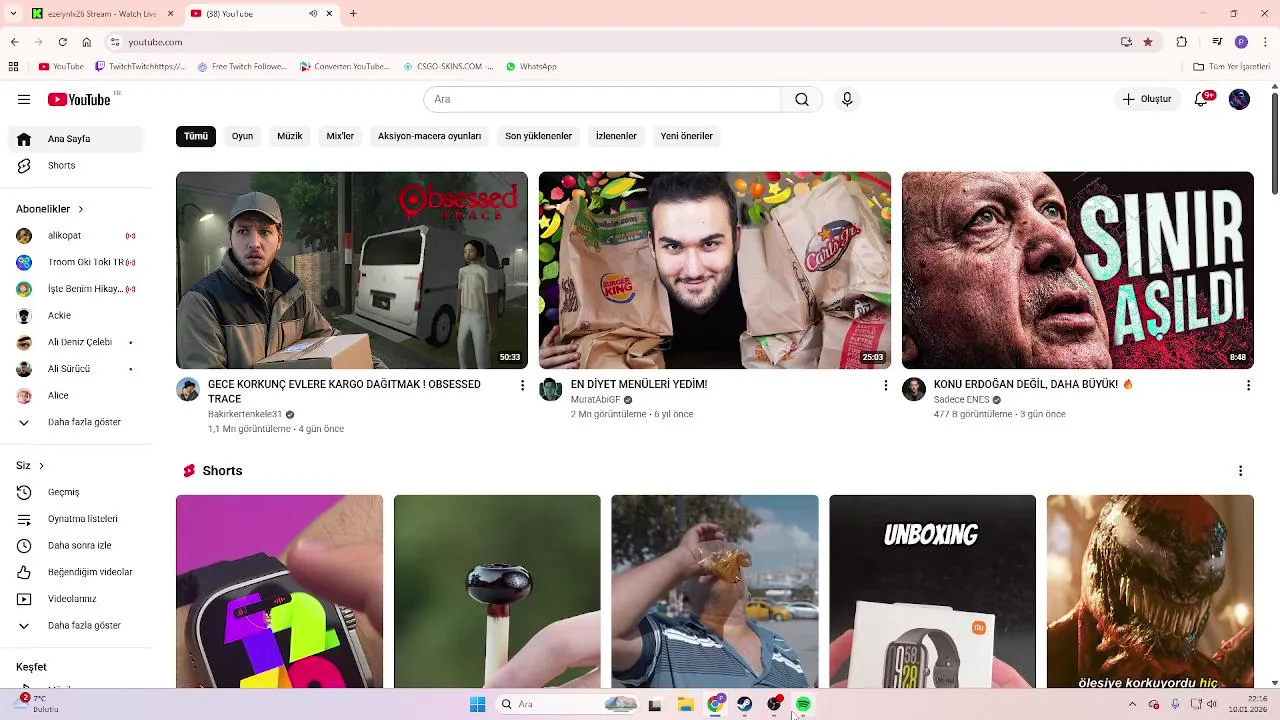Open the WhatsApp bookmark
This screenshot has height=720, width=1280.
click(x=531, y=67)
